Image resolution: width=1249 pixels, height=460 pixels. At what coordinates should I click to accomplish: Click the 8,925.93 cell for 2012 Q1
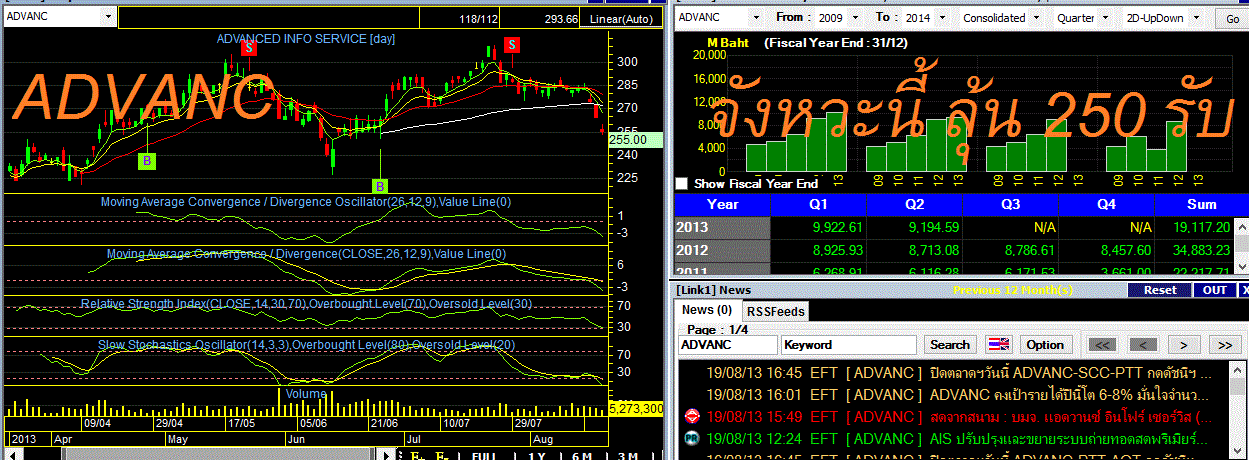coord(818,251)
